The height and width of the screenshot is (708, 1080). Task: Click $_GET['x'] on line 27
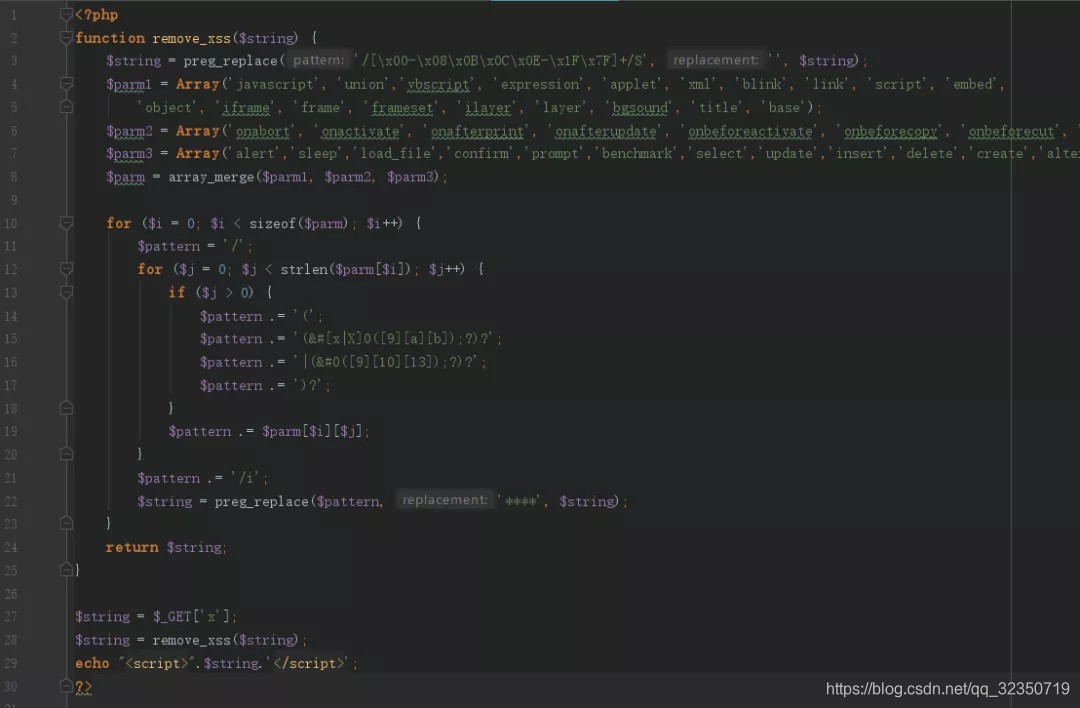(x=191, y=616)
